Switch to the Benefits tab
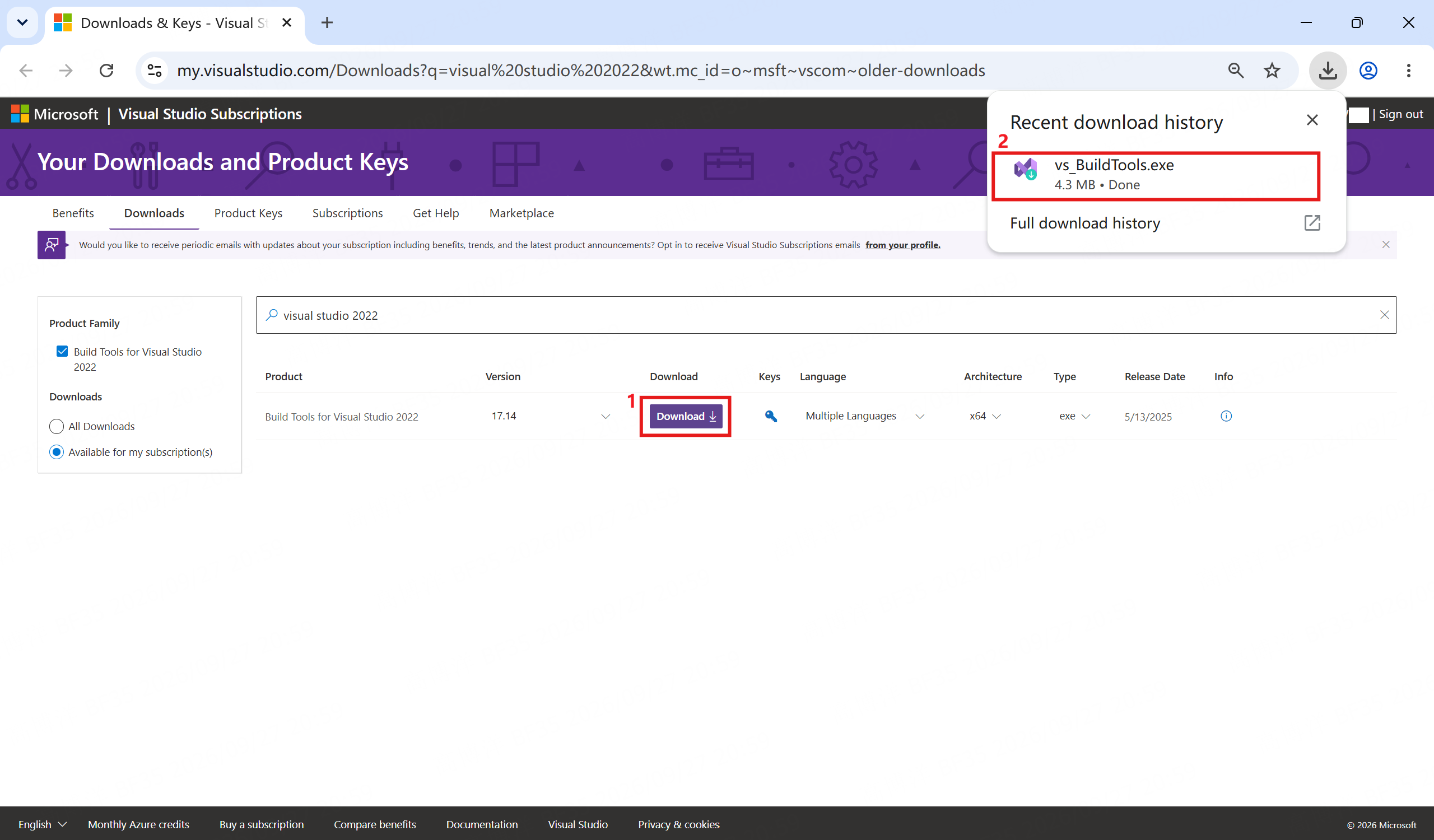The height and width of the screenshot is (840, 1434). 73,213
